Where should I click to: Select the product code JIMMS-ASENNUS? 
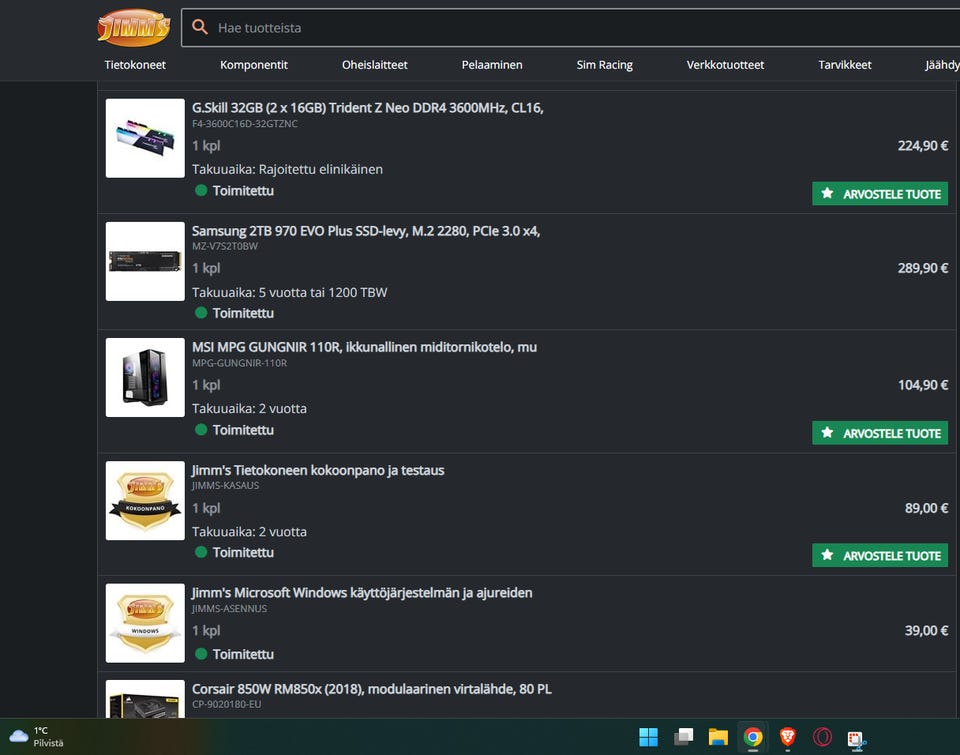point(229,609)
